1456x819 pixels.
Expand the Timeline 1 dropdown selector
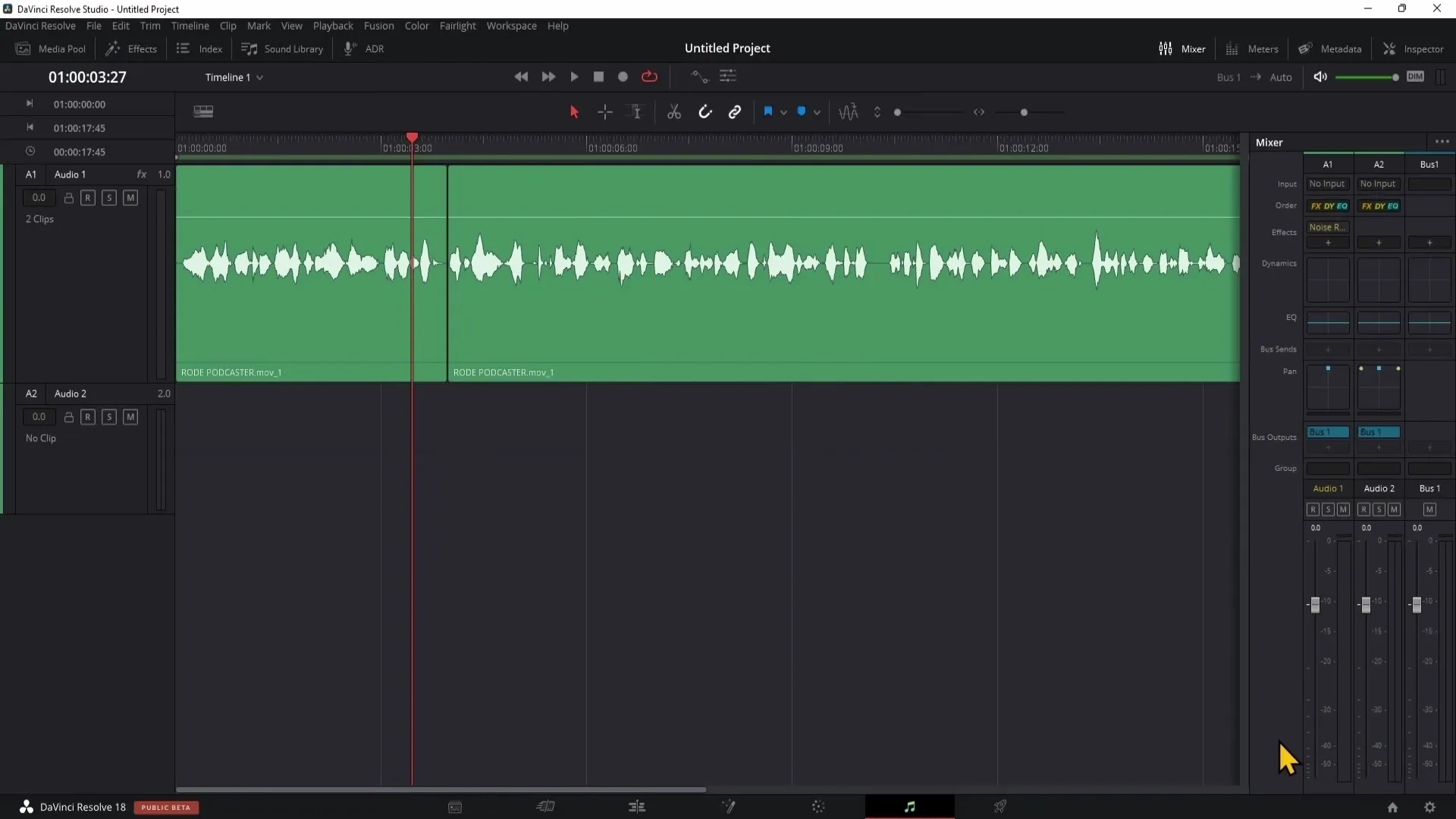tap(259, 77)
